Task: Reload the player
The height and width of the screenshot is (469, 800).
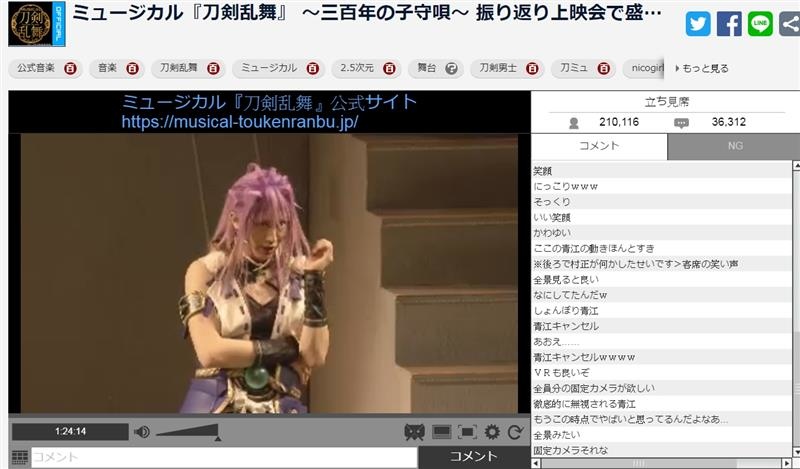Action: point(515,432)
